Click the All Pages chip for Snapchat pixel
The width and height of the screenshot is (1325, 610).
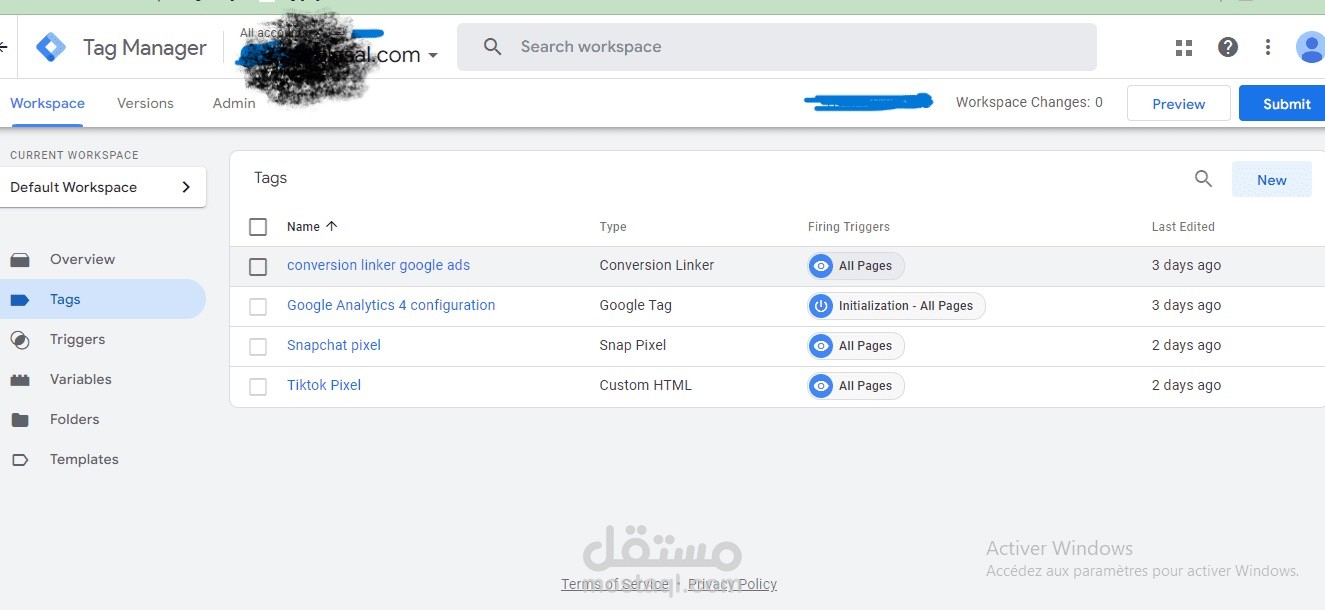tap(856, 346)
